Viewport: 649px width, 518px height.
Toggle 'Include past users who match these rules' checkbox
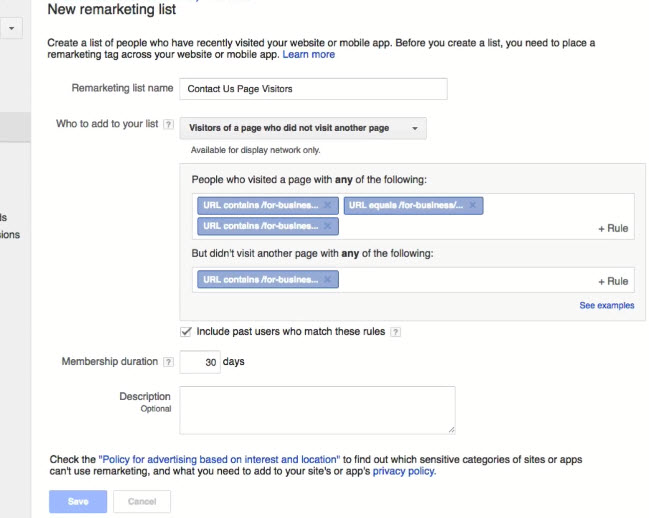186,331
